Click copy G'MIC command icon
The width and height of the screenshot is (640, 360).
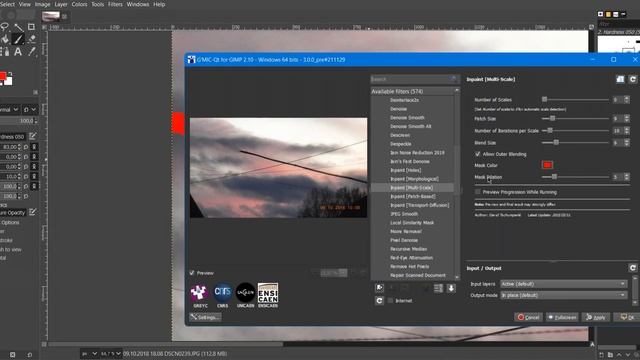620,79
